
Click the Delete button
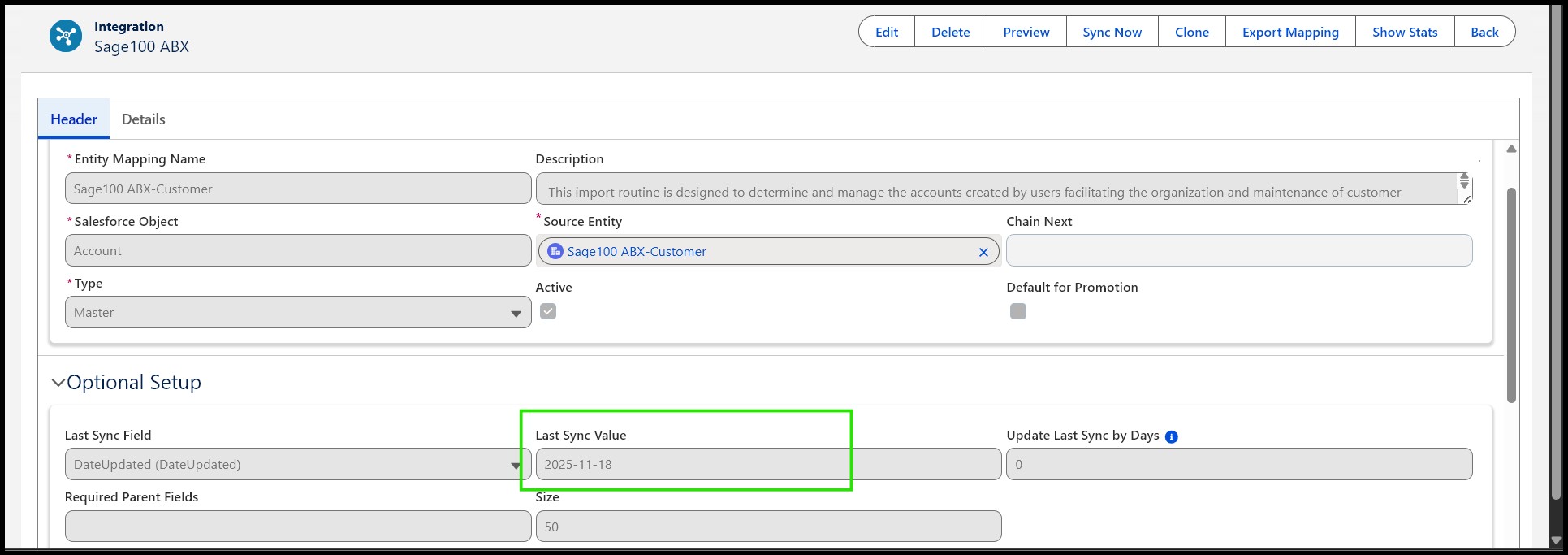pyautogui.click(x=951, y=32)
